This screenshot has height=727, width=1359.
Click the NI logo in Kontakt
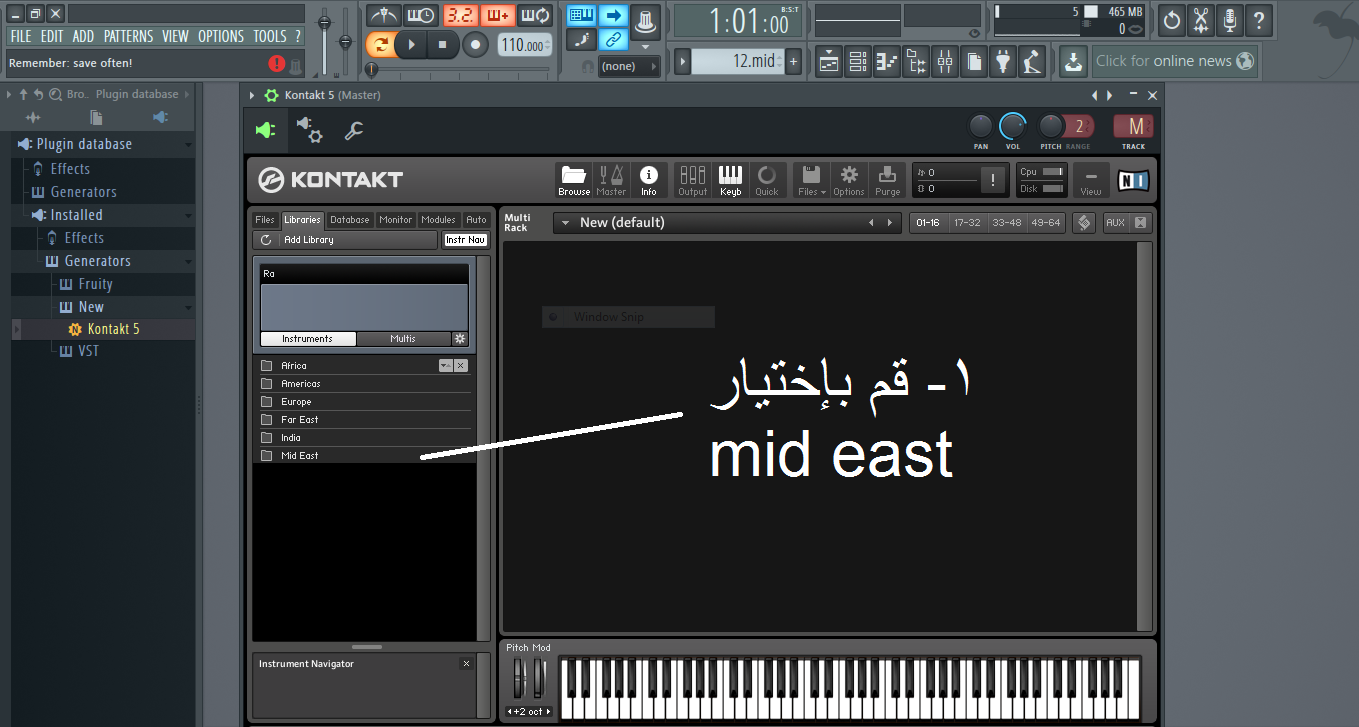click(x=1133, y=180)
